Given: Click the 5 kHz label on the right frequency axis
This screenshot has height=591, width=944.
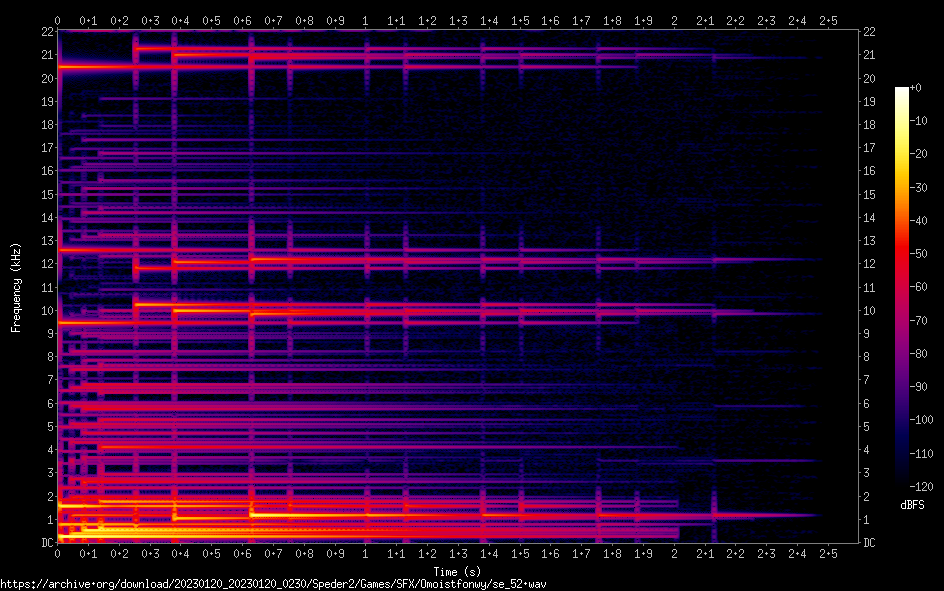Looking at the screenshot, I should [x=867, y=427].
